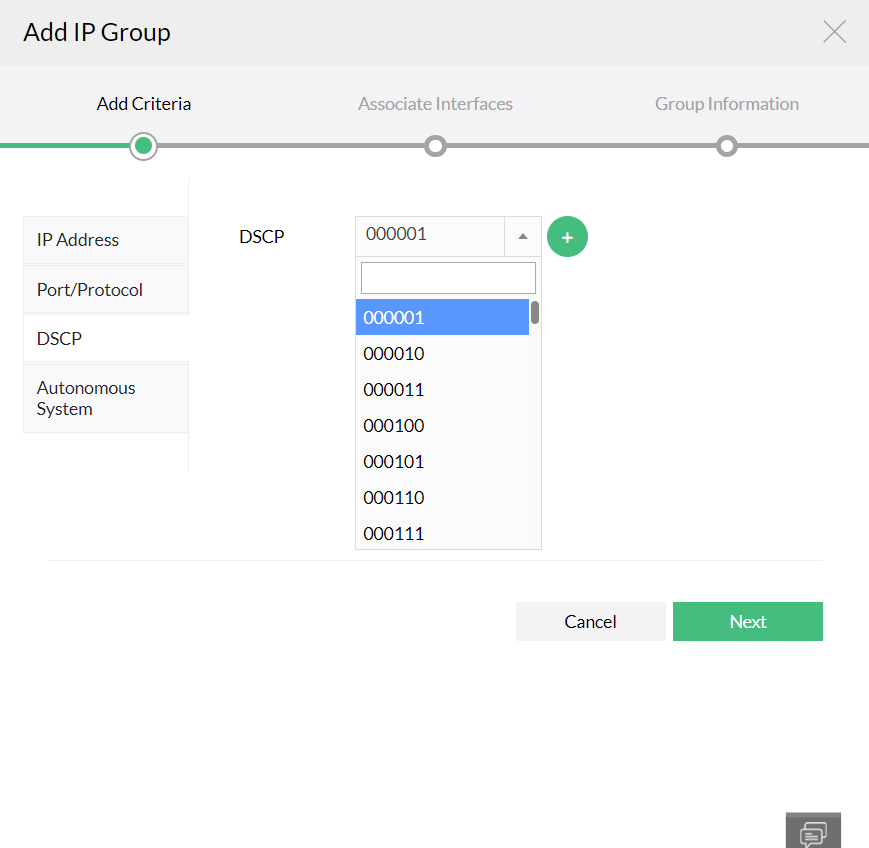Image resolution: width=869 pixels, height=848 pixels.
Task: Select the Add Criteria step circle
Action: [144, 146]
